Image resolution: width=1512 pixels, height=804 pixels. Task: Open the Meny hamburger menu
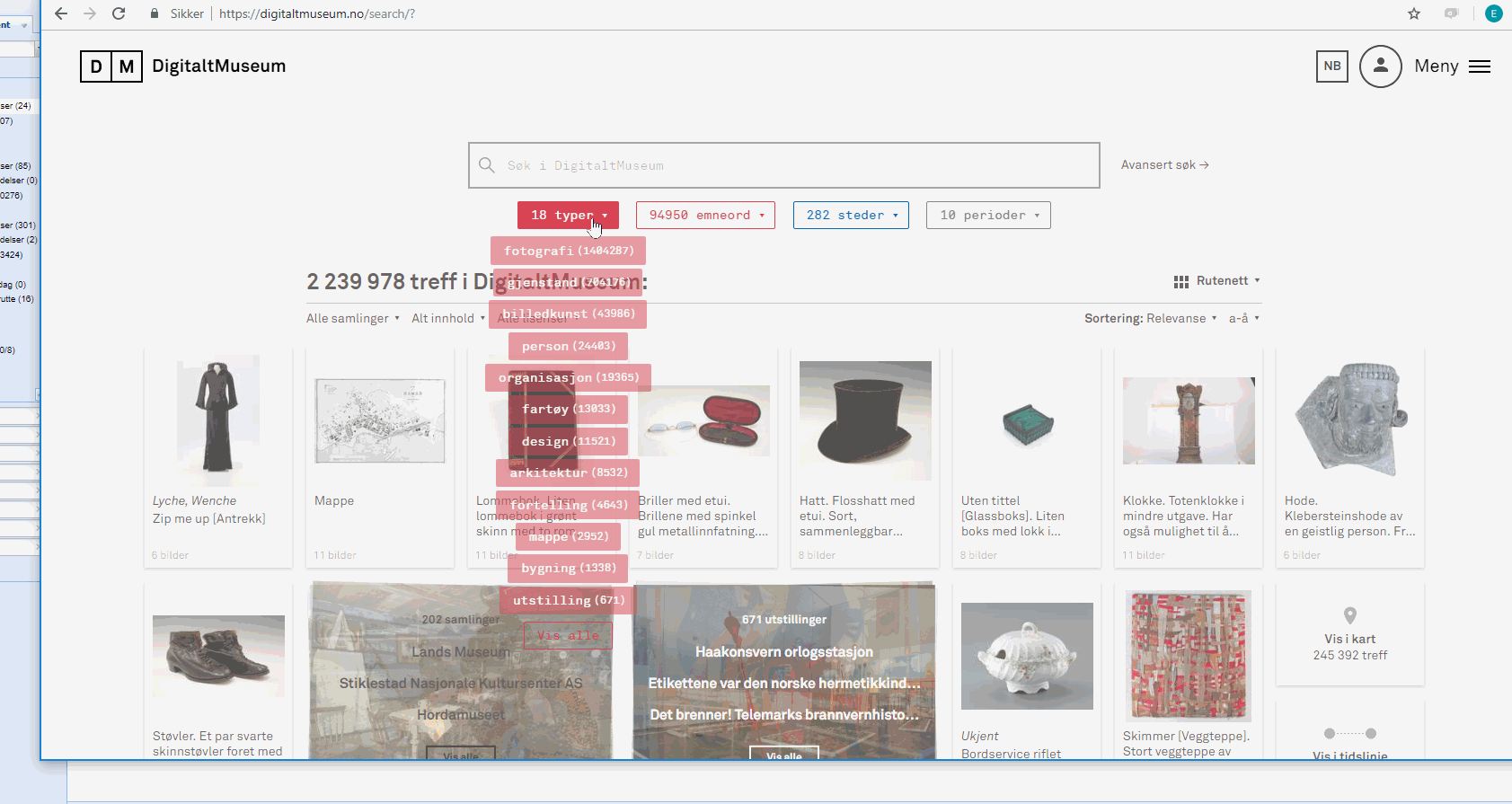(x=1479, y=66)
